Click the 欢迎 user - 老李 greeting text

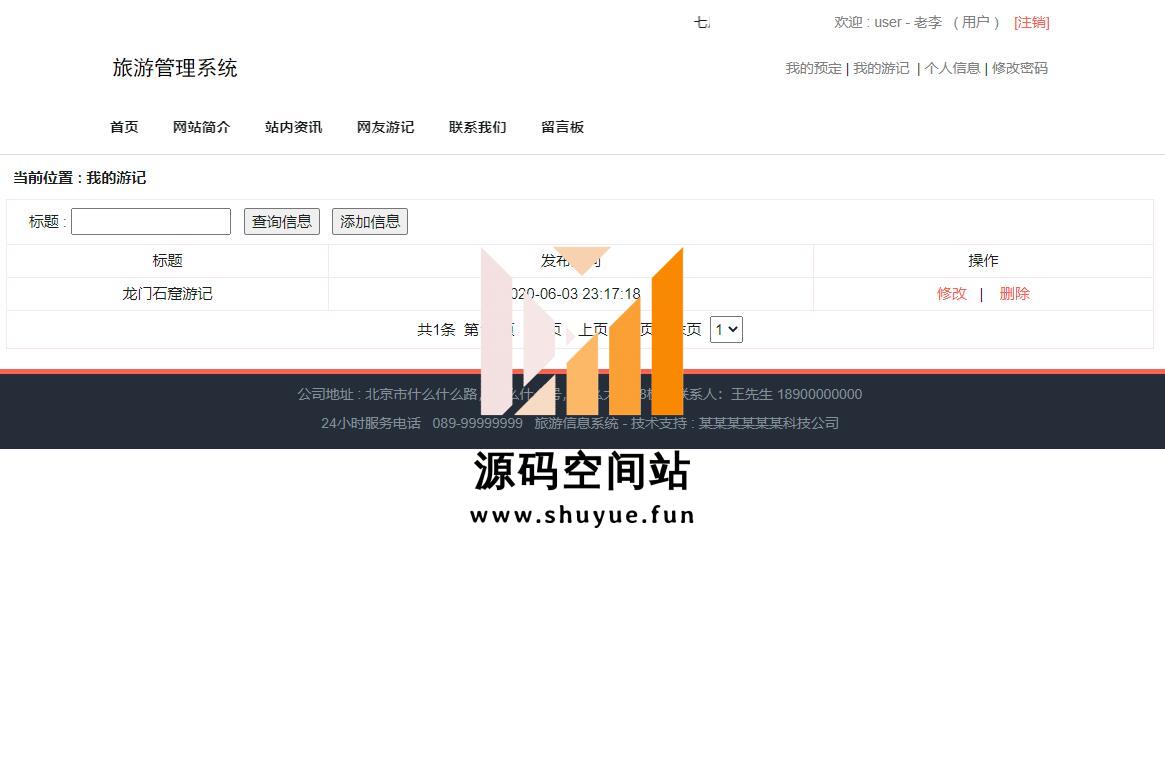coord(888,22)
